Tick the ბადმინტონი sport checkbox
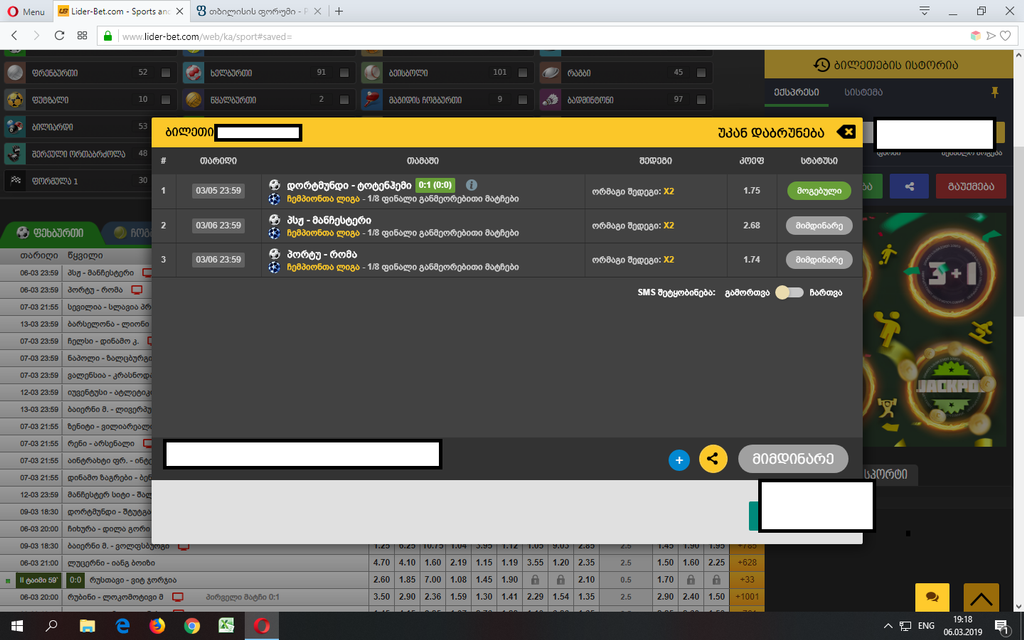 701,100
